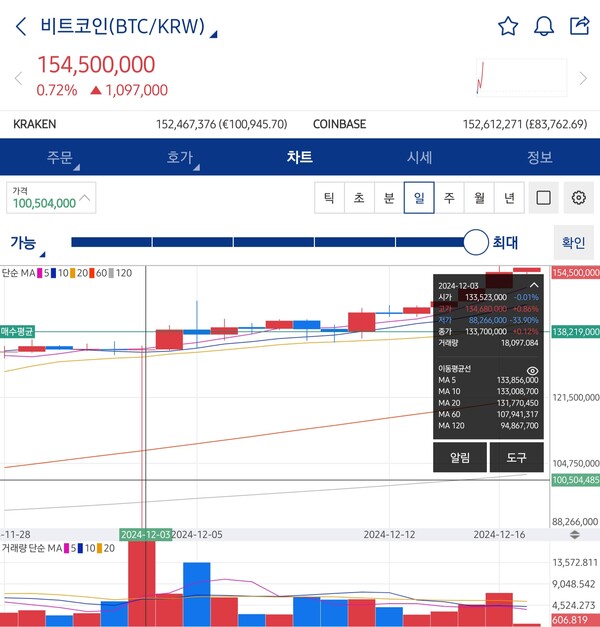Click current price 154,500,000 headline
This screenshot has width=600, height=627.
(96, 64)
